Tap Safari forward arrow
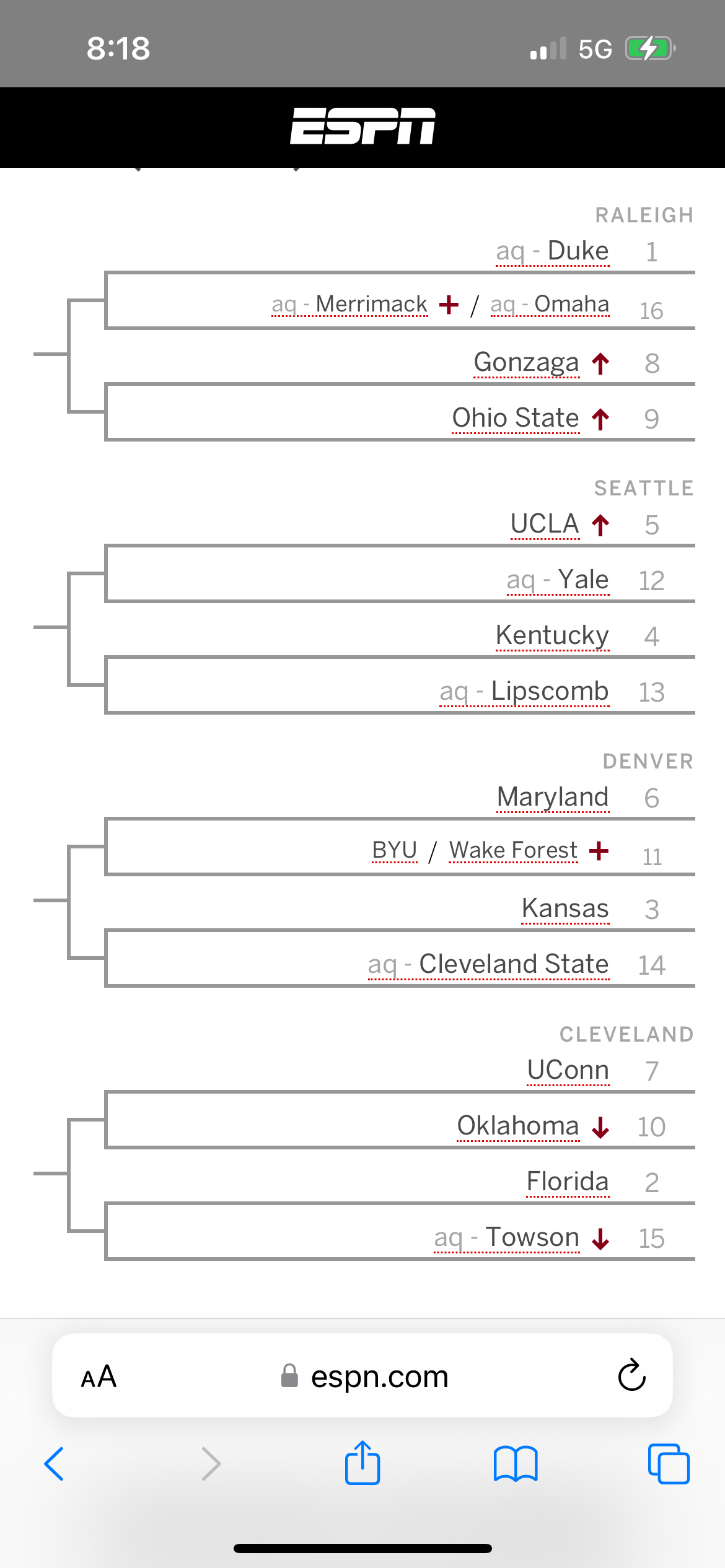The height and width of the screenshot is (1568, 725). 211,1464
